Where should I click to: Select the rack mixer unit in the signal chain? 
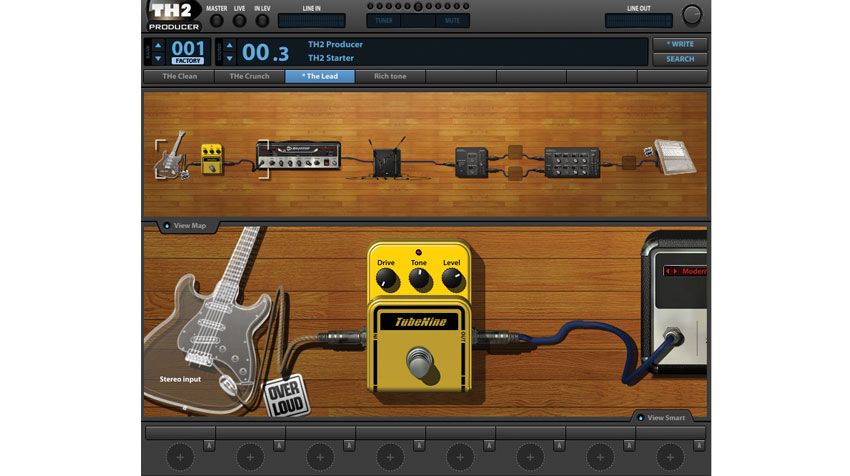pyautogui.click(x=572, y=162)
